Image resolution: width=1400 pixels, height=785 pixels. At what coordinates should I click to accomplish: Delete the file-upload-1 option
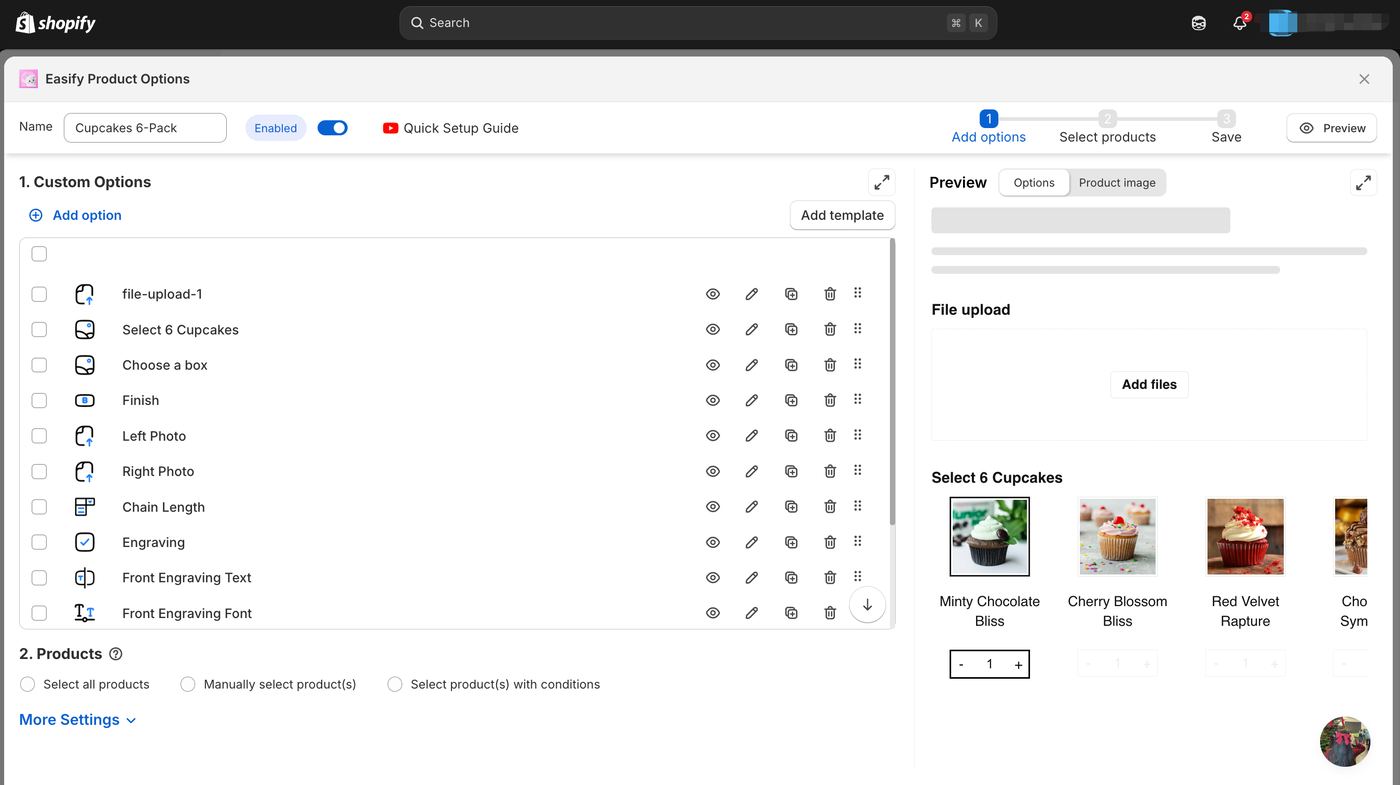[830, 294]
